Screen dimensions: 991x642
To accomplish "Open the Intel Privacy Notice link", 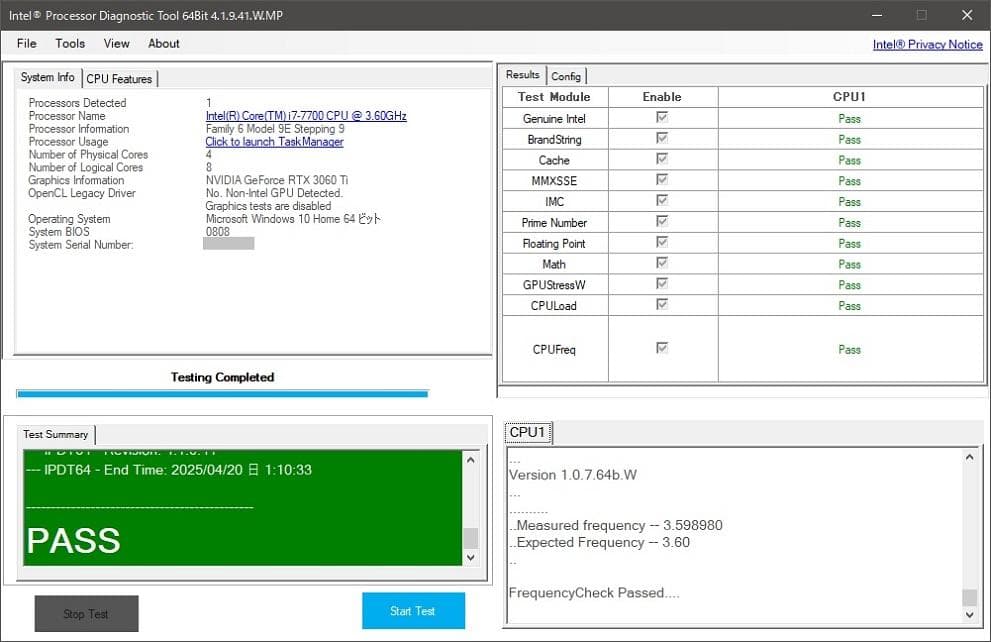I will point(926,44).
